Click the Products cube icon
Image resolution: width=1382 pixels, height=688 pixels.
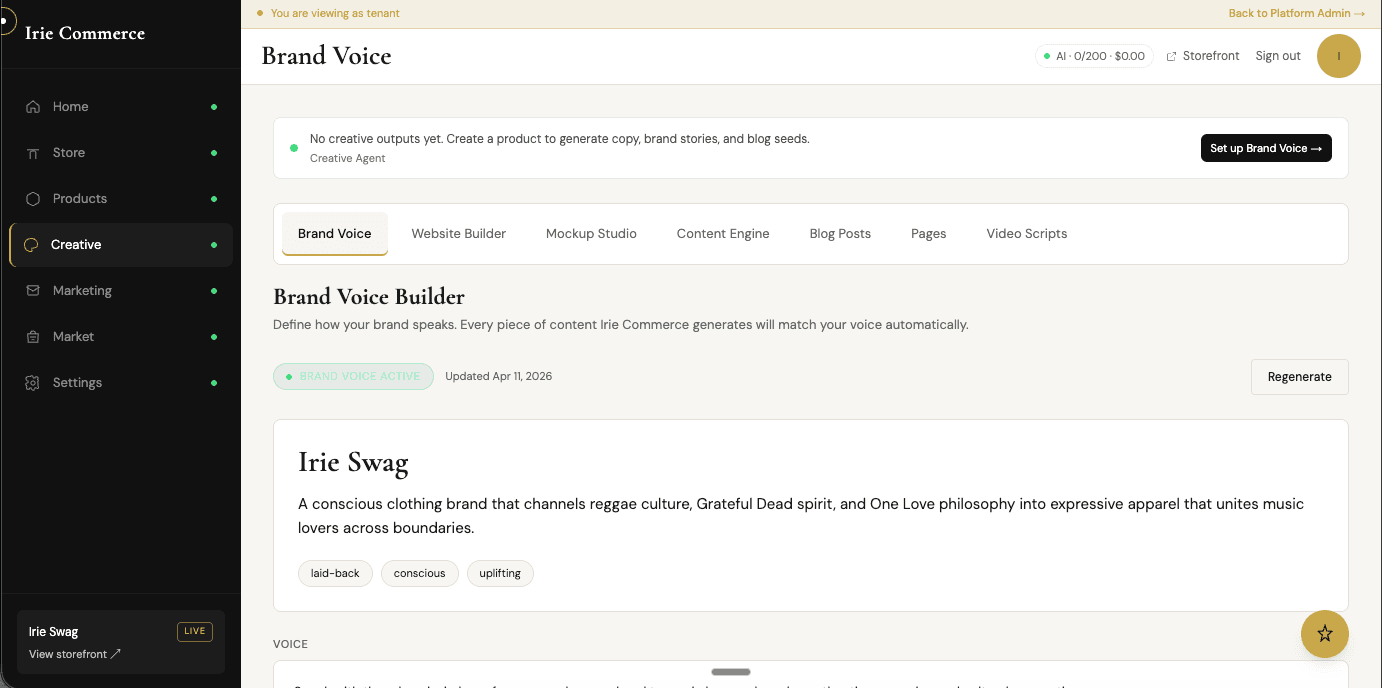(x=33, y=199)
